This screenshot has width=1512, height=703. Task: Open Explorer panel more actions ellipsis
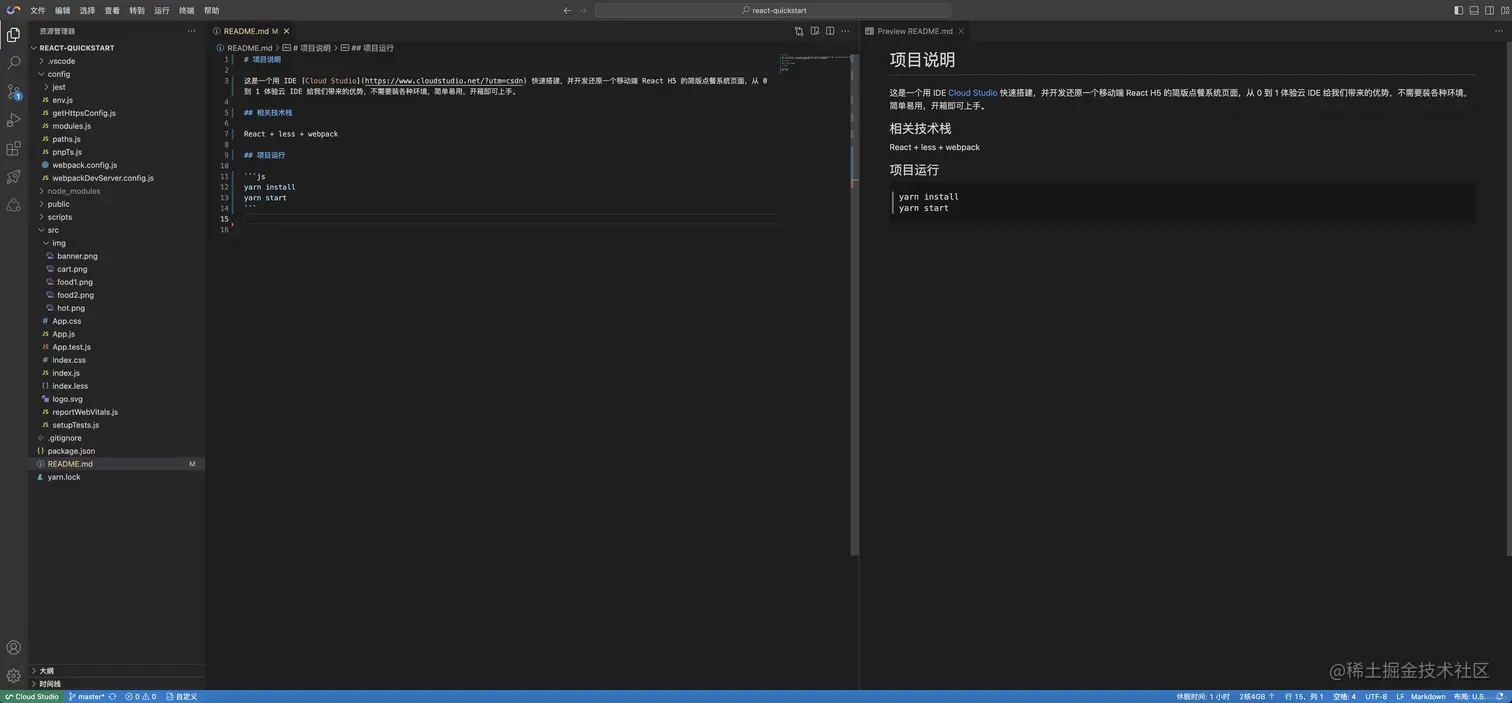click(x=191, y=31)
